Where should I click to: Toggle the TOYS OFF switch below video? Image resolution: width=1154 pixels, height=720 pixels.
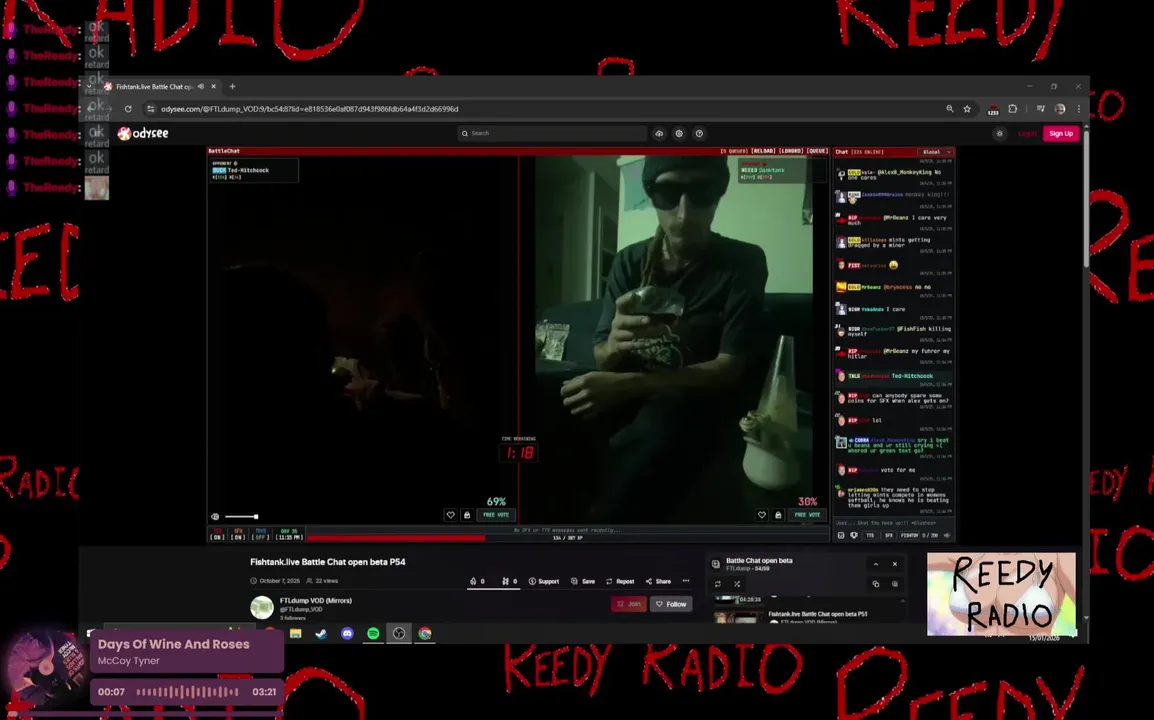pyautogui.click(x=261, y=534)
